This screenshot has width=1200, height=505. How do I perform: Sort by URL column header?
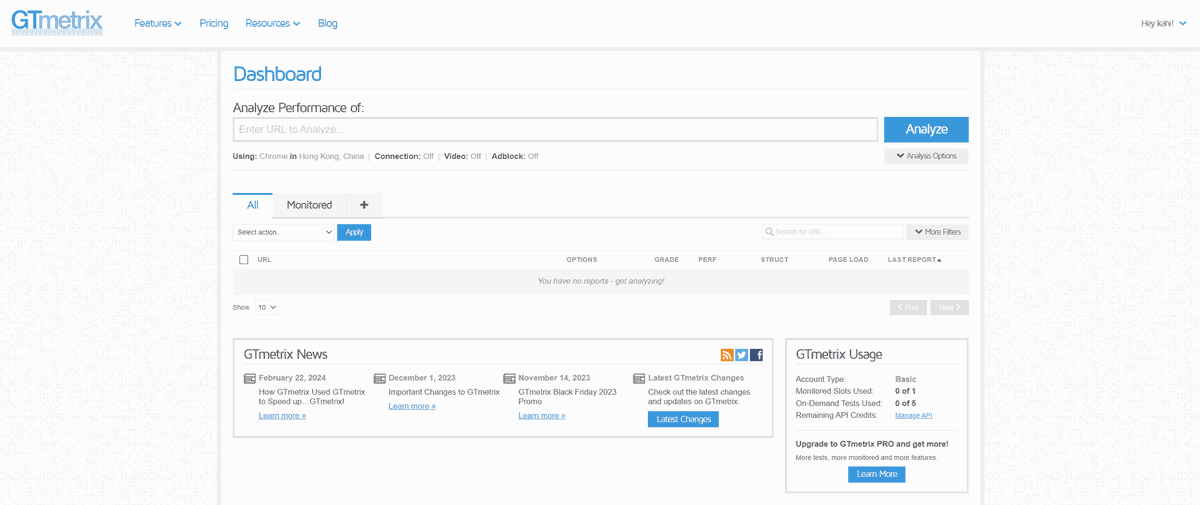click(264, 260)
